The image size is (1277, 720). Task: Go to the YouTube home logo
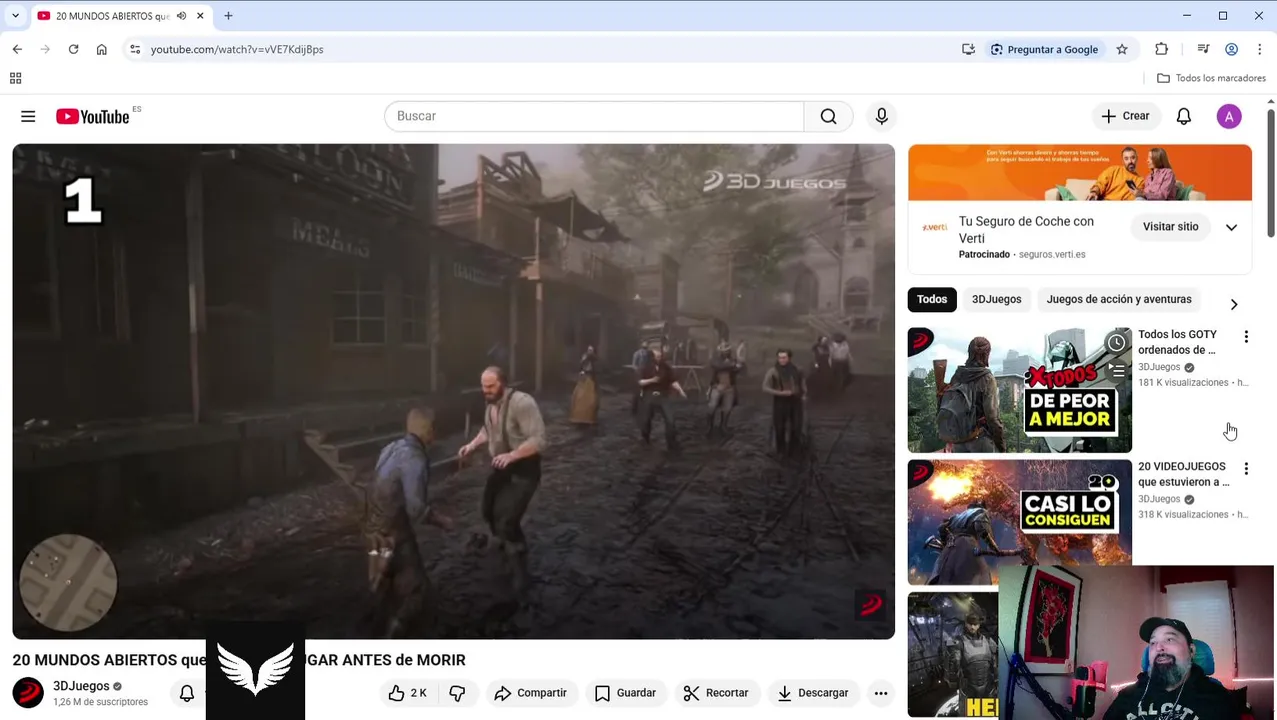(92, 117)
